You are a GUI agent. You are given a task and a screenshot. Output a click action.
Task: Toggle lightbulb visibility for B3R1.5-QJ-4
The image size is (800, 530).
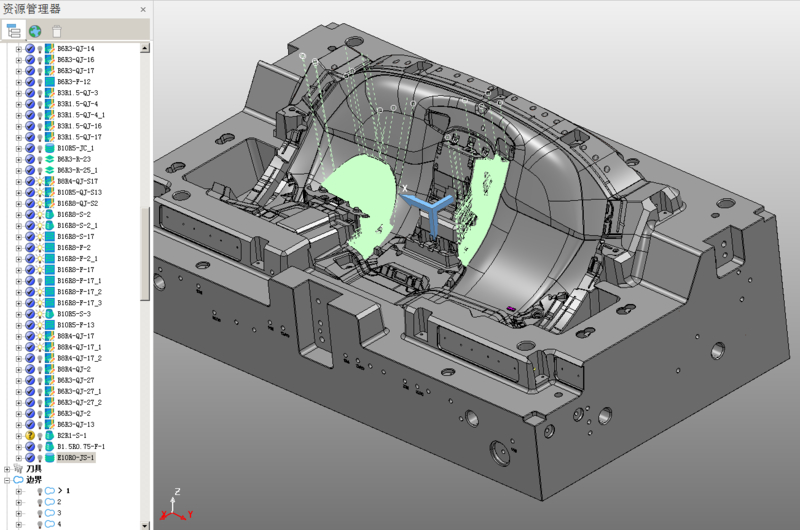point(40,104)
